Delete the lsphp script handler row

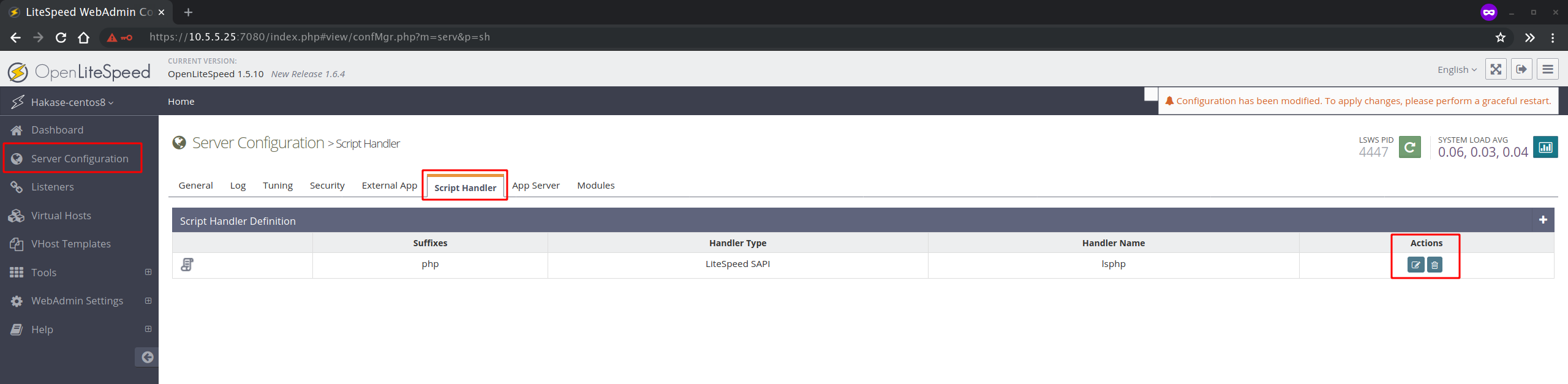click(x=1434, y=265)
